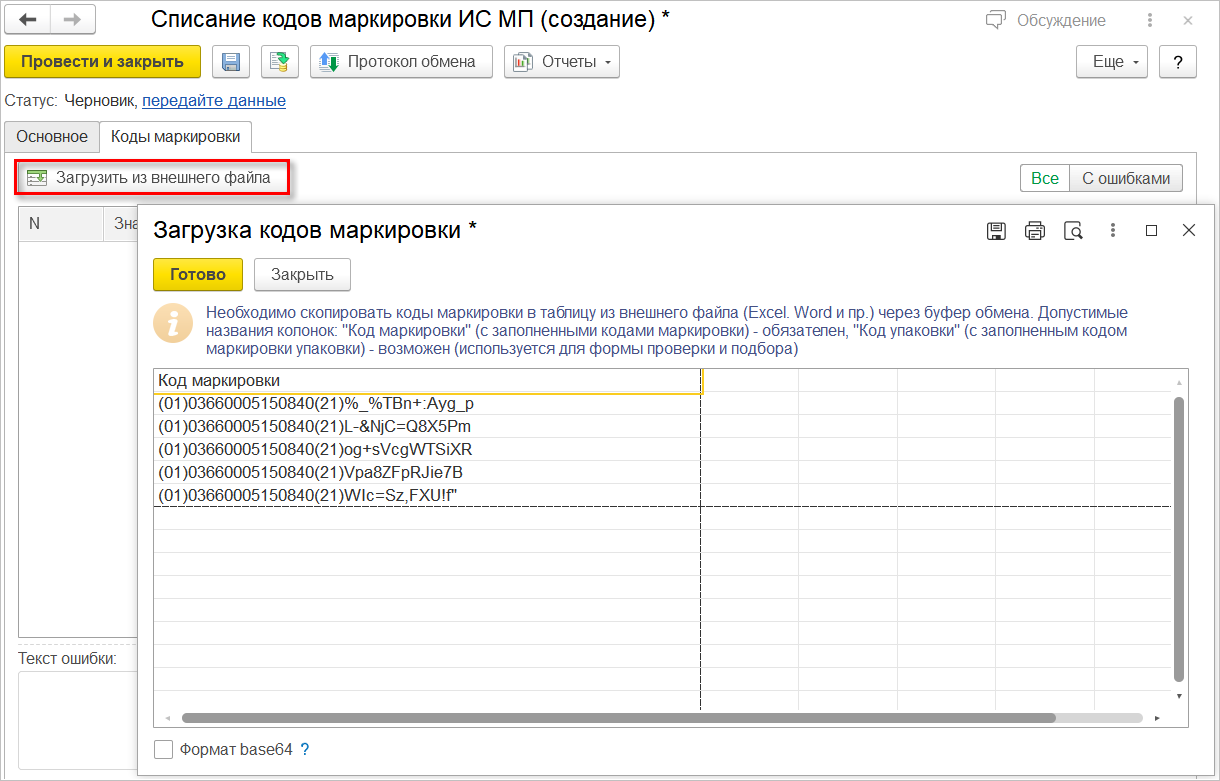The image size is (1220, 781).
Task: Click the Обсуждение discussion icon
Action: 995,20
